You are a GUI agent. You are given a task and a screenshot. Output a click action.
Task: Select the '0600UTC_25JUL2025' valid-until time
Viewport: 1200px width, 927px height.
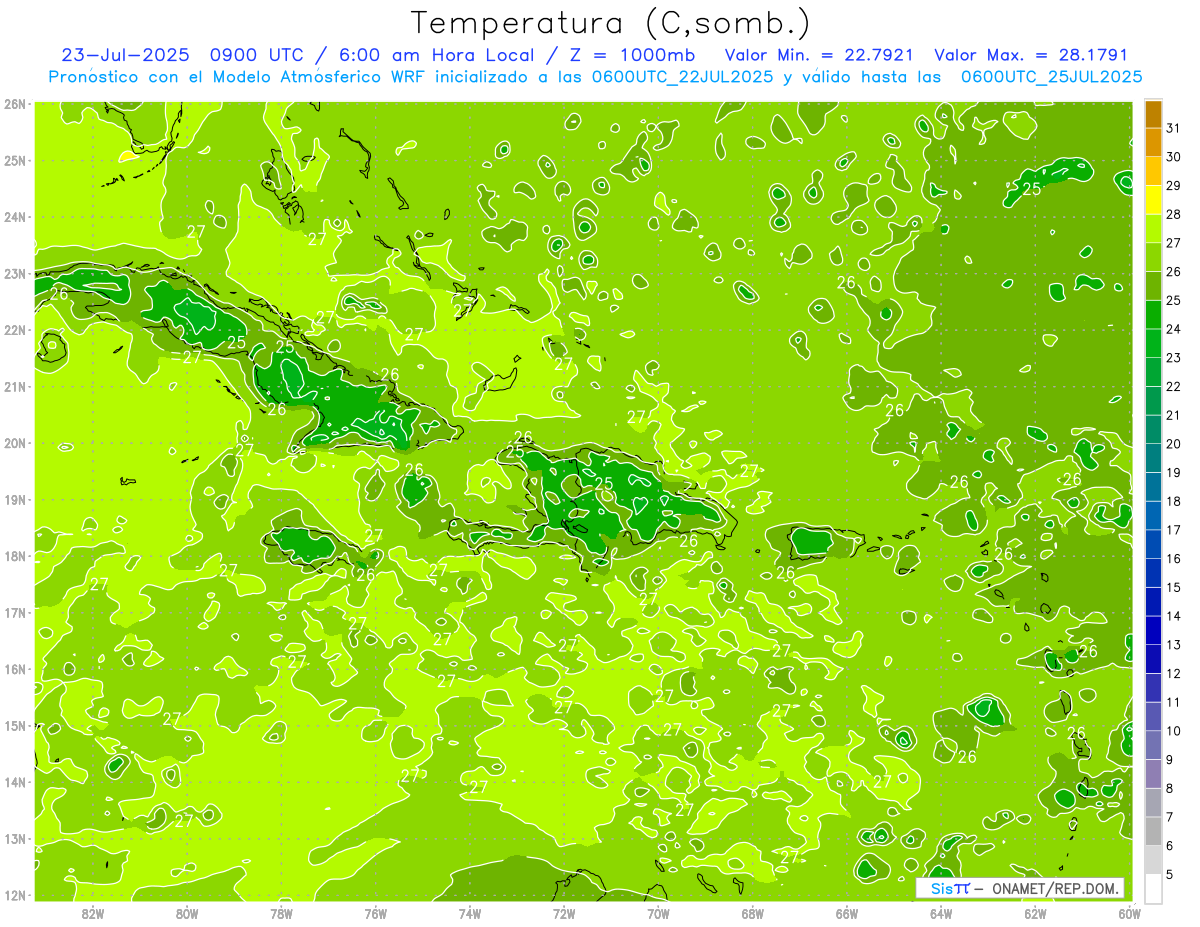pos(1051,77)
